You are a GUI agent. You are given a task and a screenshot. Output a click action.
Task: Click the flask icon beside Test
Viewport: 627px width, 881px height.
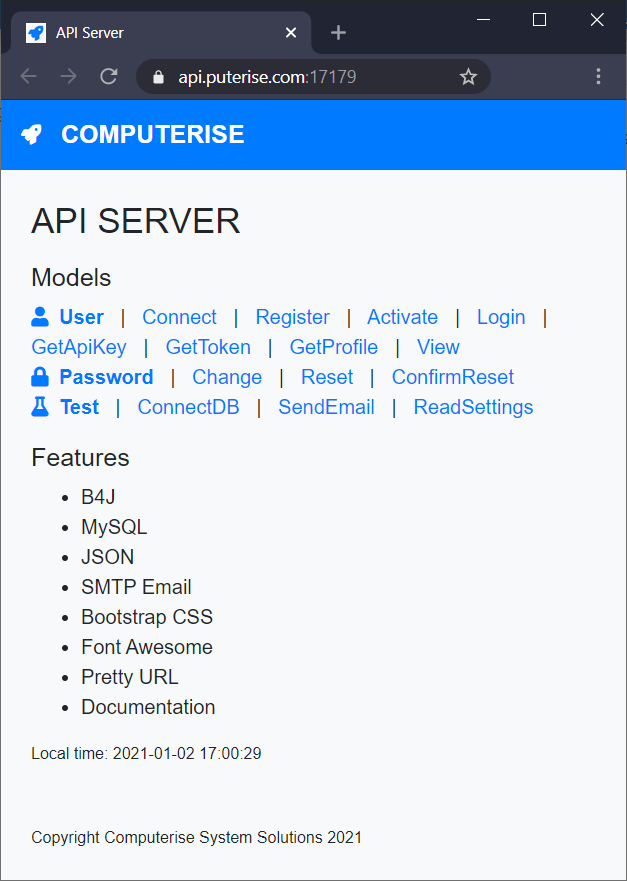point(40,407)
